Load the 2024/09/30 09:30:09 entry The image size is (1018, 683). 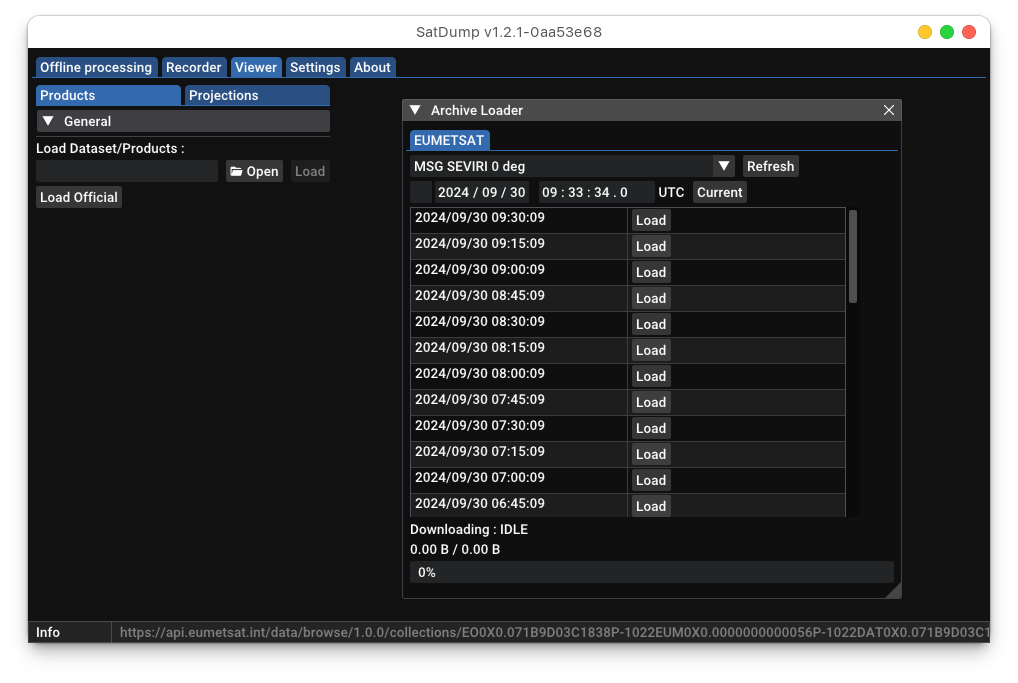651,221
